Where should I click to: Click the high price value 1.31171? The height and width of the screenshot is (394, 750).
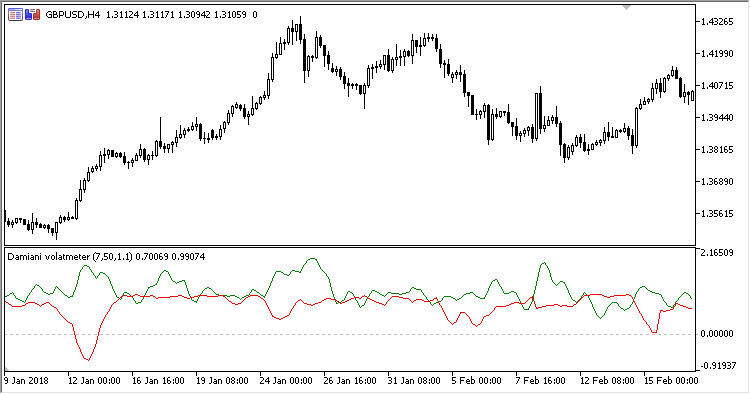click(158, 15)
